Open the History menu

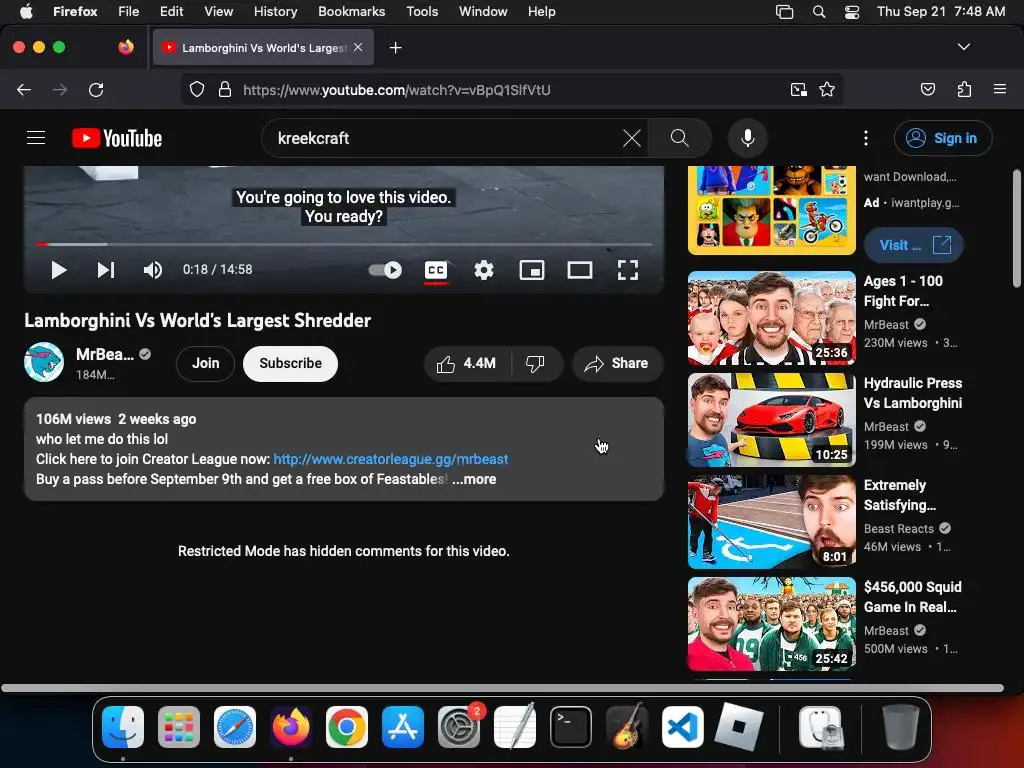(x=275, y=11)
